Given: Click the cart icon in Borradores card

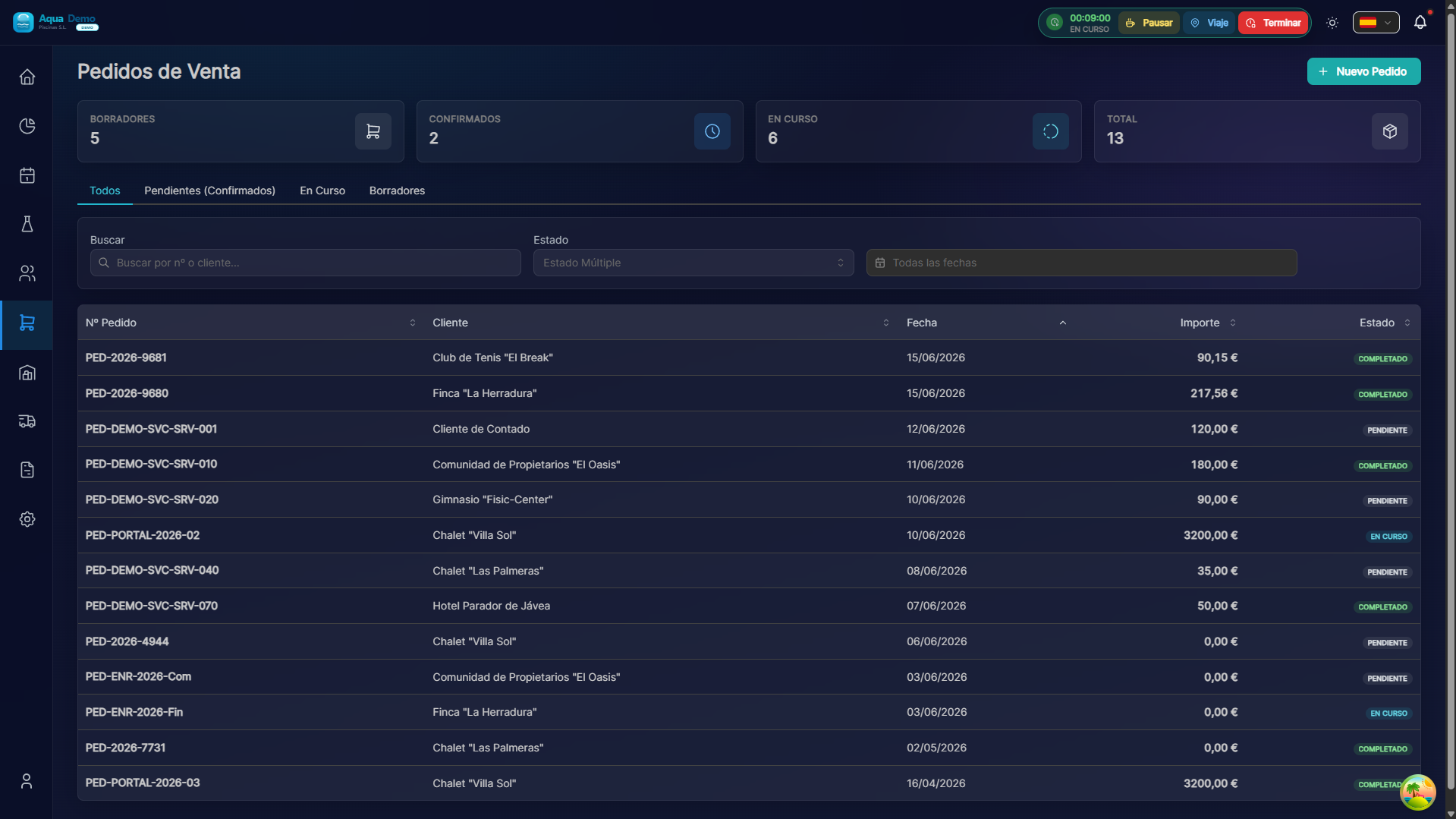Looking at the screenshot, I should point(373,131).
